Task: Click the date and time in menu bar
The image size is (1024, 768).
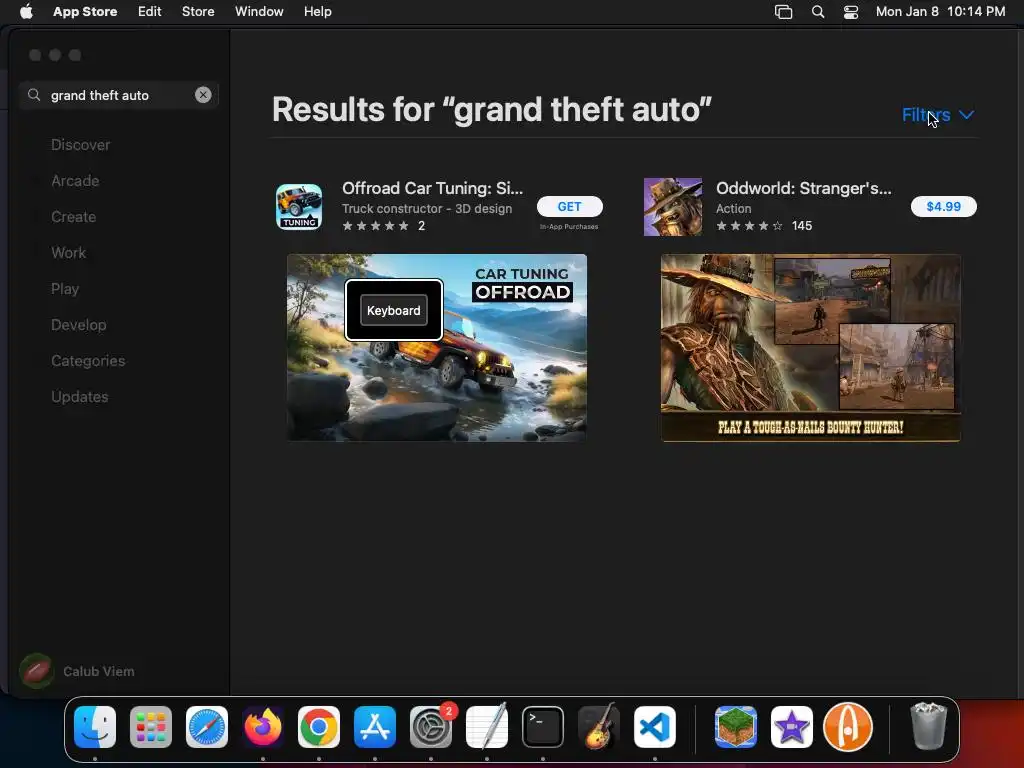Action: coord(940,11)
